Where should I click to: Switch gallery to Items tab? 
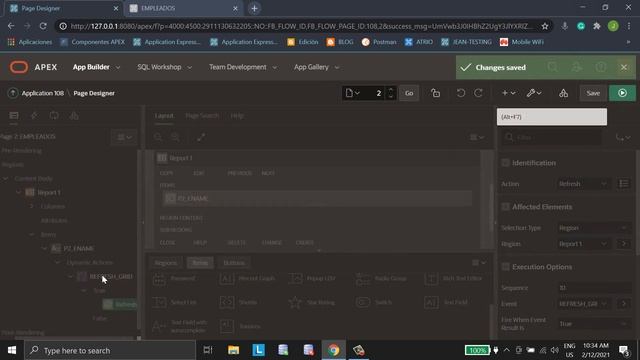pyautogui.click(x=200, y=263)
